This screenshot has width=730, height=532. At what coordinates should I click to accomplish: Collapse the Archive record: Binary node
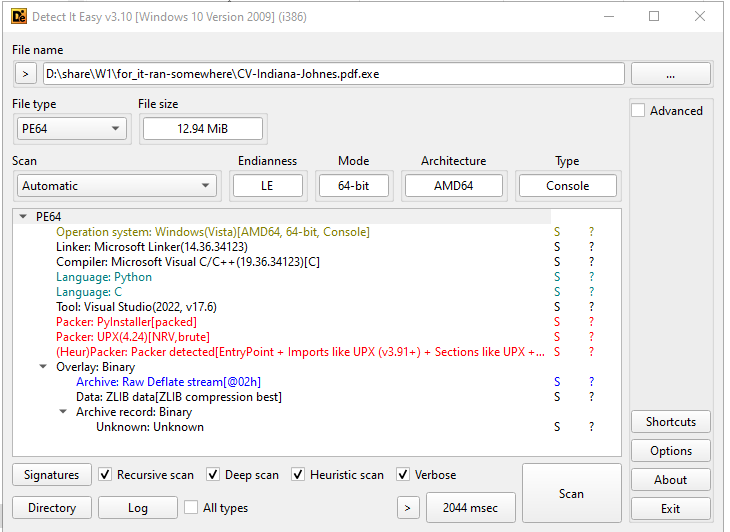63,412
